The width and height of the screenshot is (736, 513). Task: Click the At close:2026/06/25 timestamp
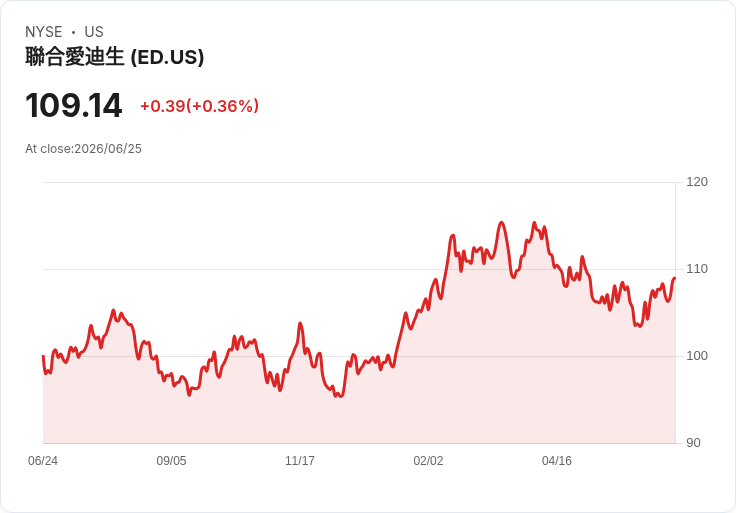pos(83,149)
